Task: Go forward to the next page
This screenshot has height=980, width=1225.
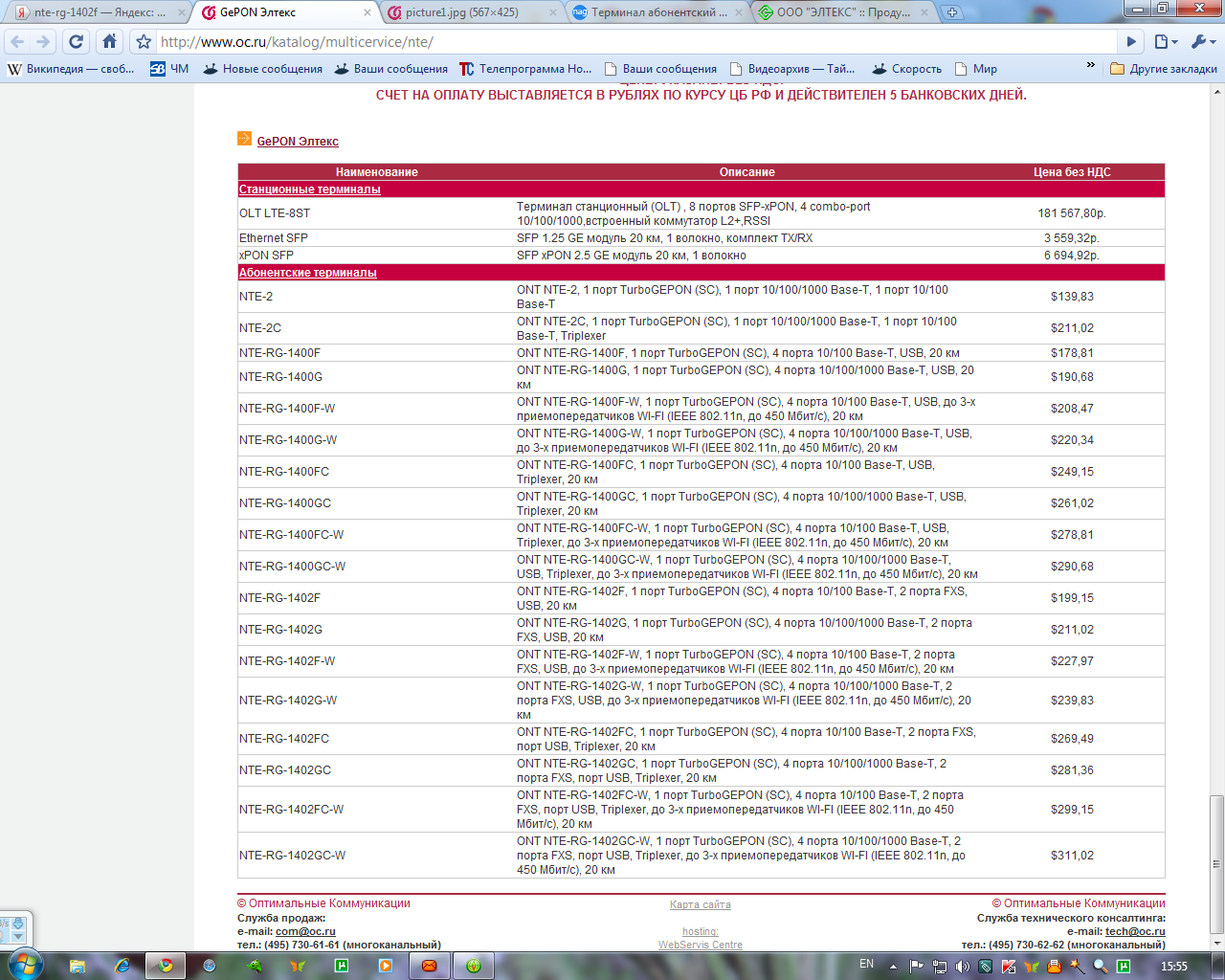Action: (43, 42)
